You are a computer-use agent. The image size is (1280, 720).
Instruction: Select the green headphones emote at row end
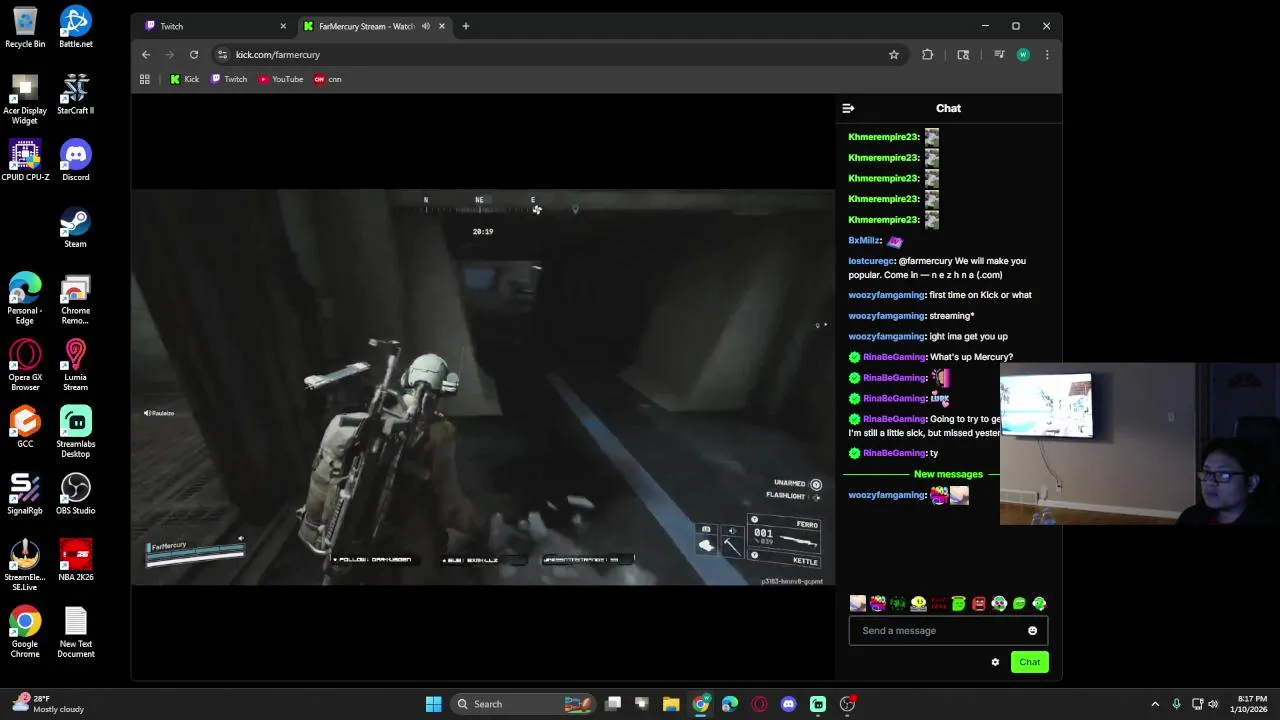1039,603
